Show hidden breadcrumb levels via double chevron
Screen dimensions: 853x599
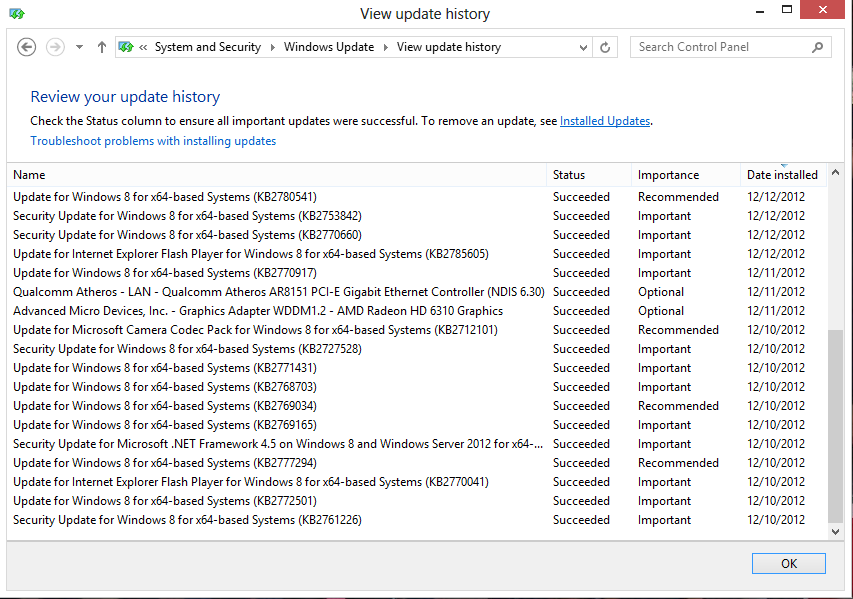tap(143, 47)
